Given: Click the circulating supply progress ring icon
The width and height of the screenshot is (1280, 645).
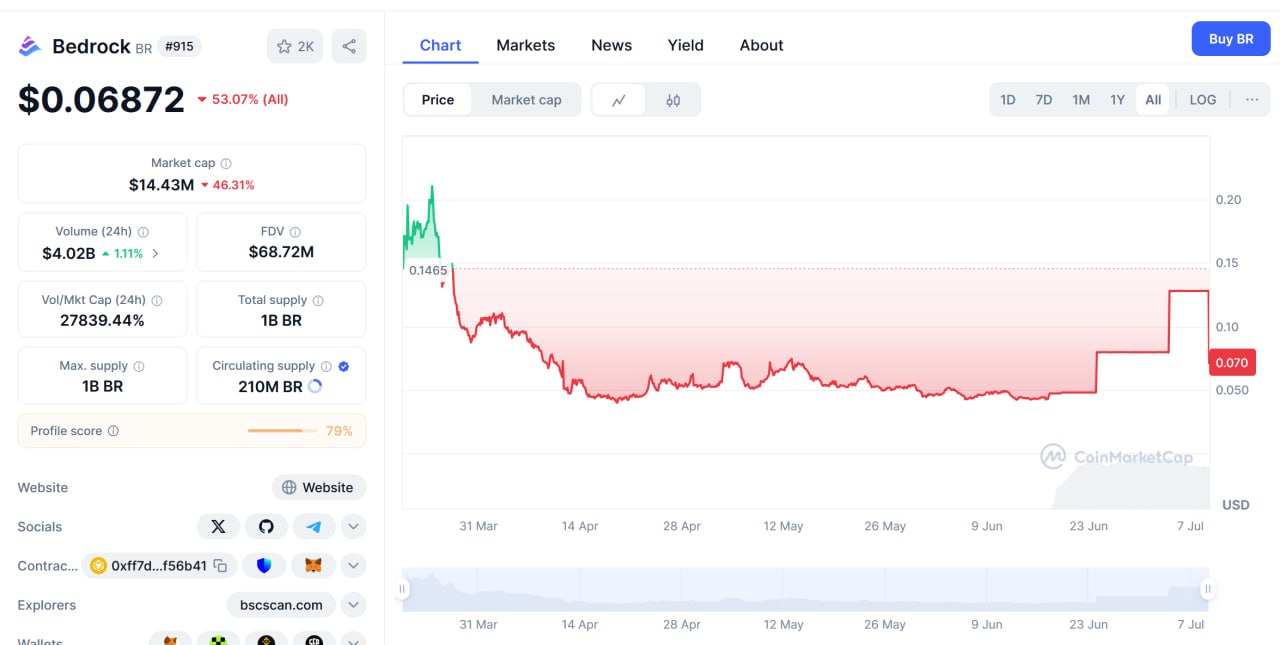Looking at the screenshot, I should [315, 386].
